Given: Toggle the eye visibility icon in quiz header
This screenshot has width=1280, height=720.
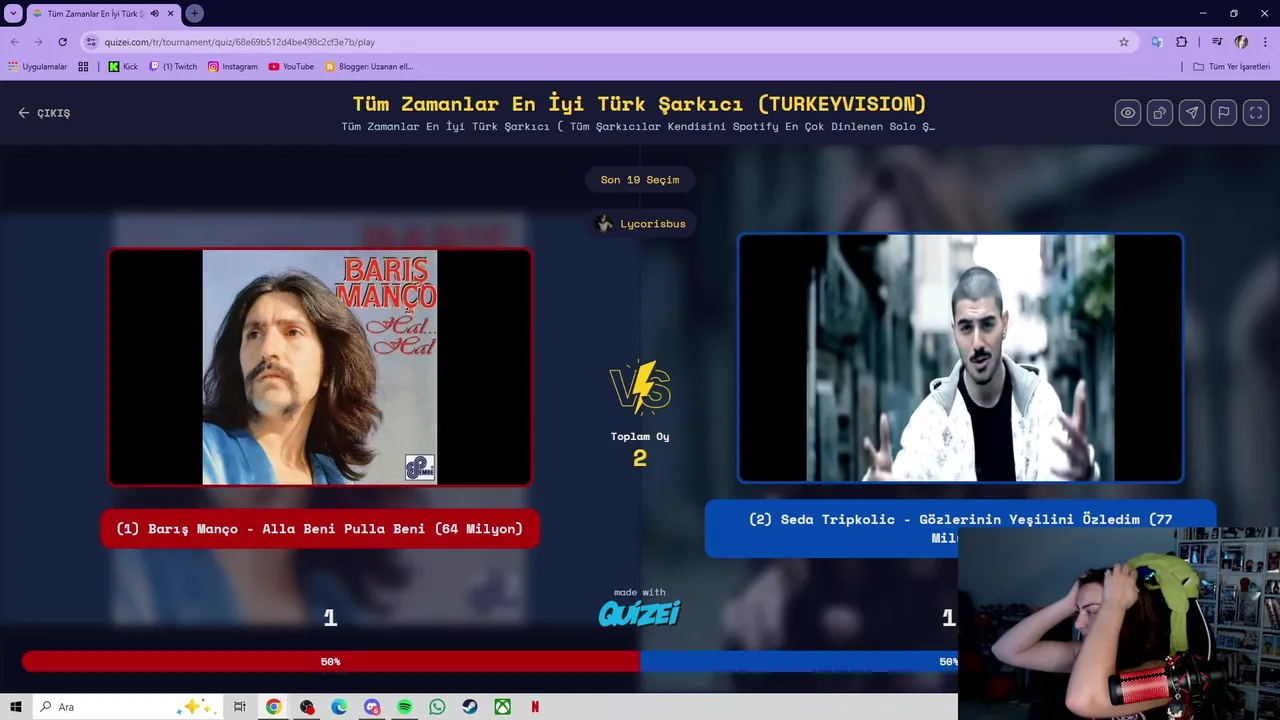Looking at the screenshot, I should [1128, 113].
